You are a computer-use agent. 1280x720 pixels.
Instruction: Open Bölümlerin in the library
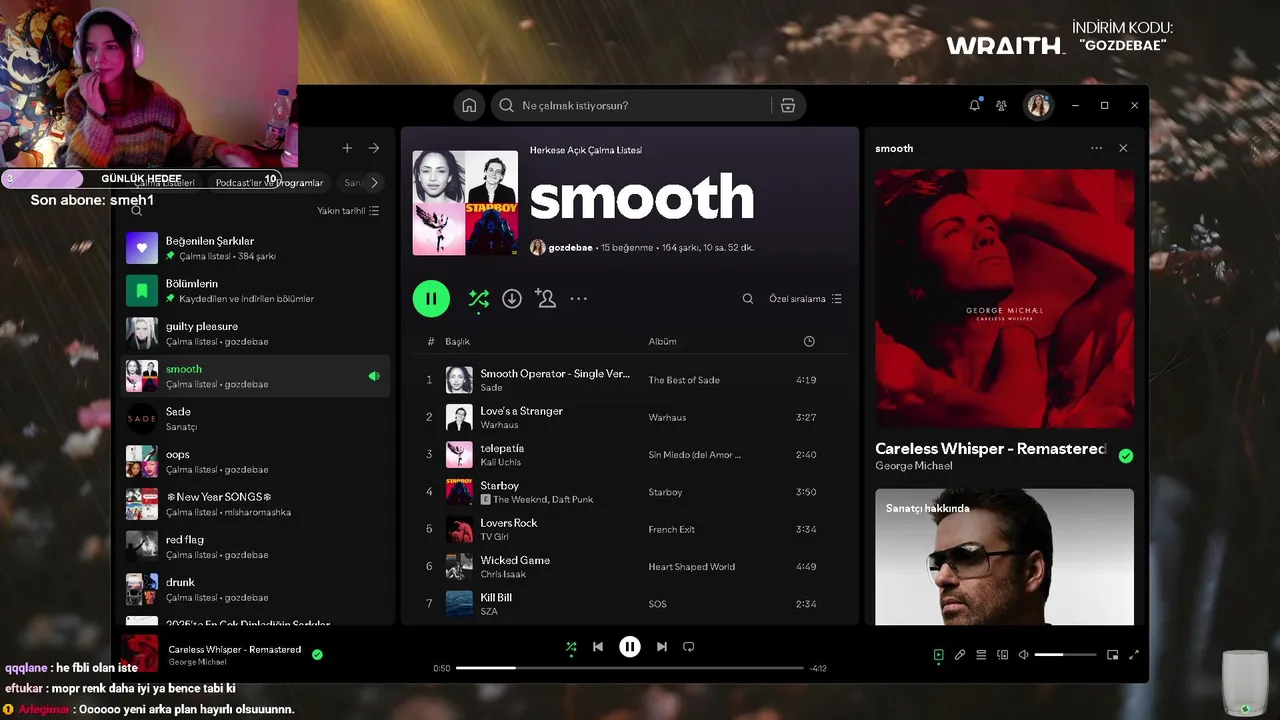[x=255, y=291]
